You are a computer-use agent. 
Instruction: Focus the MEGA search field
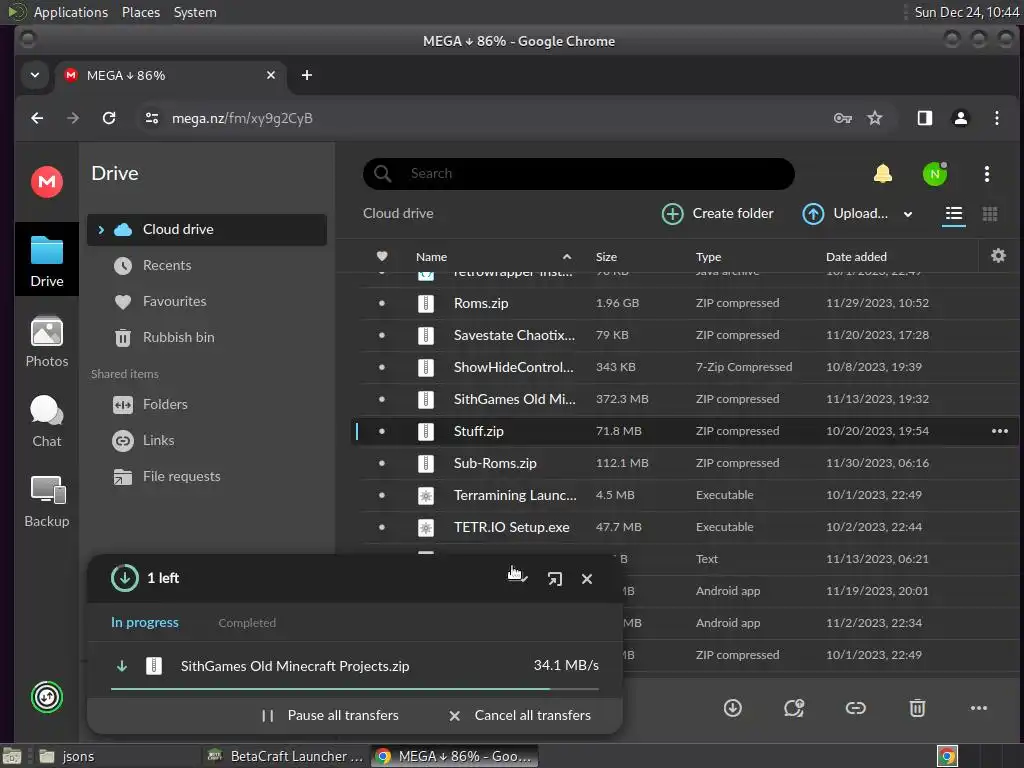tap(579, 174)
